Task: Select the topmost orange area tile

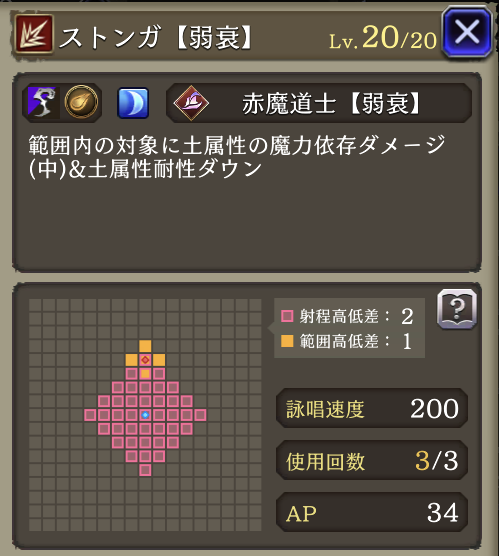Action: point(145,346)
